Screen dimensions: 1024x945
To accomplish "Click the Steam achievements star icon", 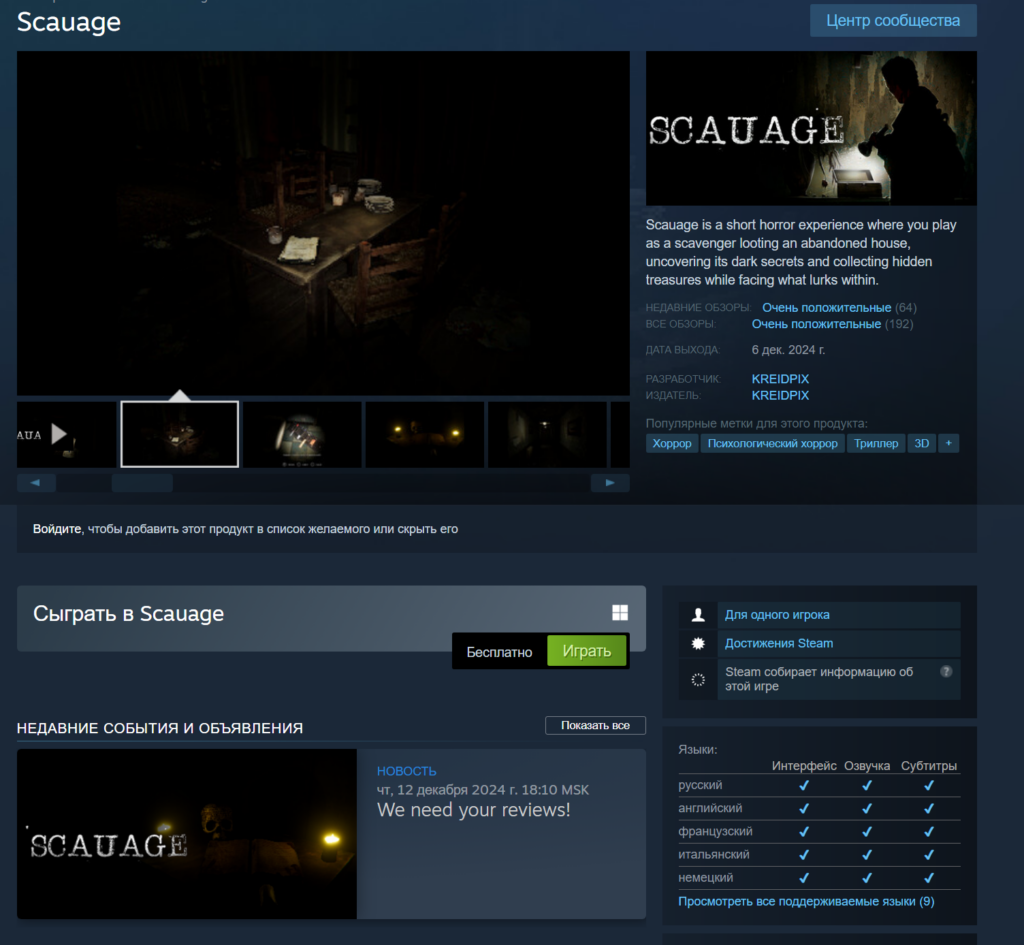I will 698,643.
